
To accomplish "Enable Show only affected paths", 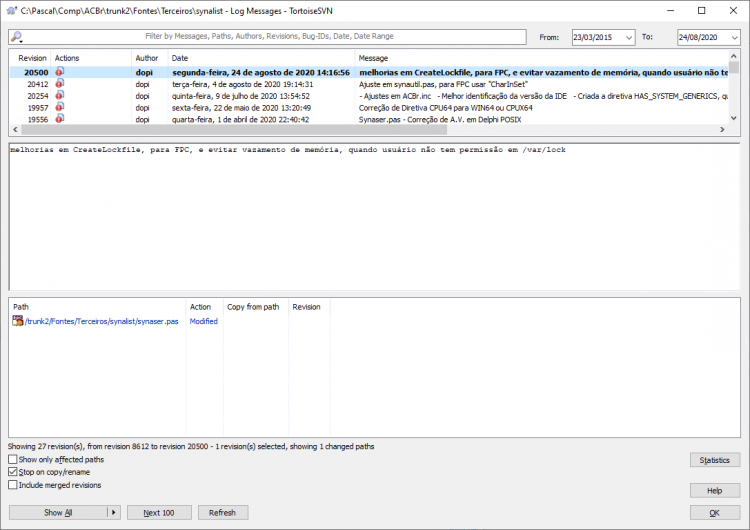I will point(13,459).
